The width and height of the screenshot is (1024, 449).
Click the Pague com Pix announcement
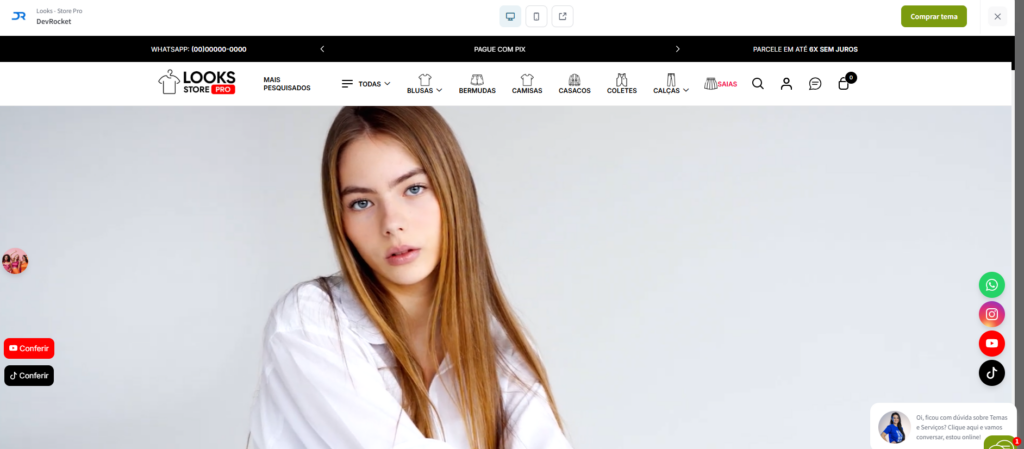coord(500,49)
